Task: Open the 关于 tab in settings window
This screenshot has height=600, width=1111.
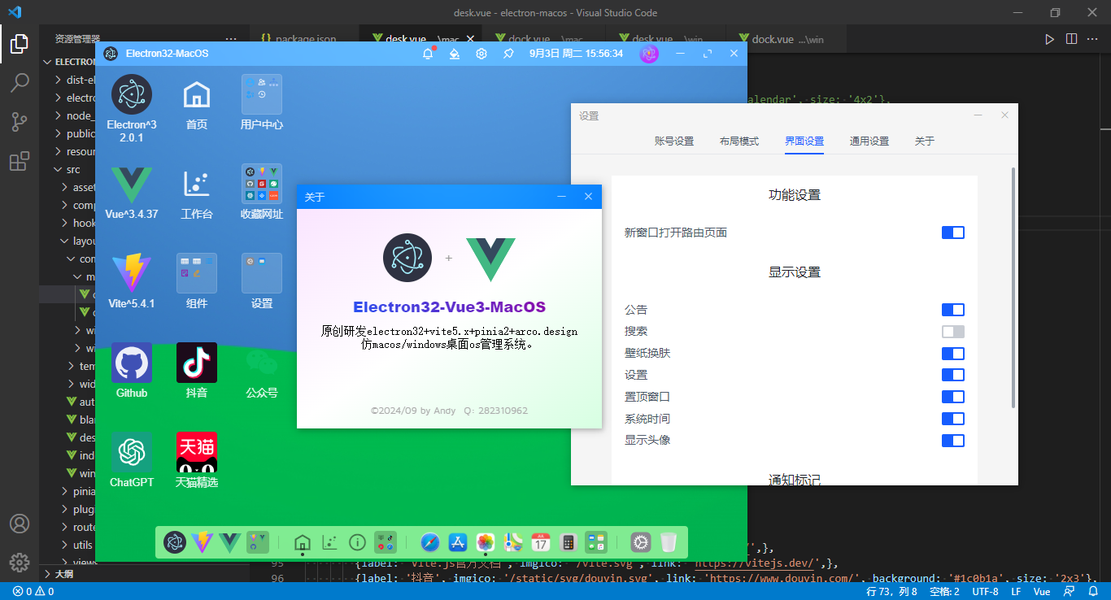Action: tap(925, 141)
